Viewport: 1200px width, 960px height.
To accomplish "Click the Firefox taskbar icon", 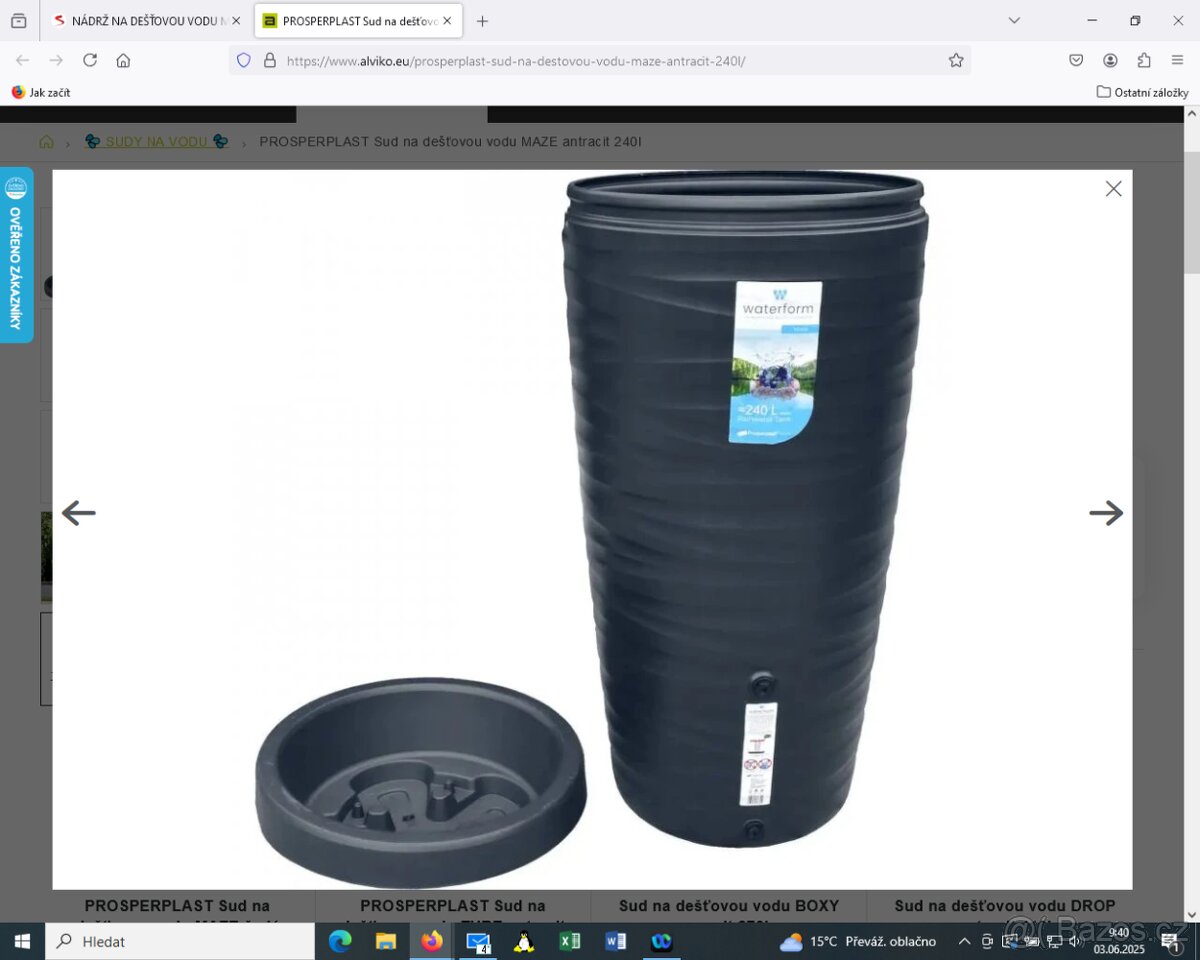I will click(x=432, y=941).
